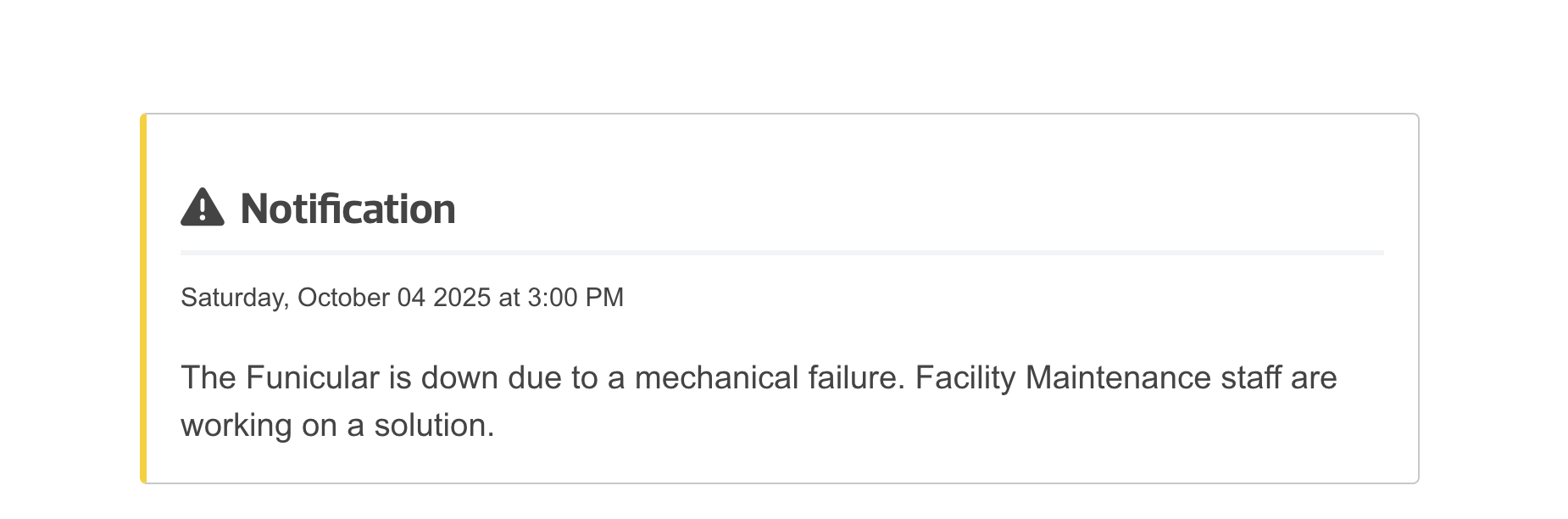Click the word The starting the message
1568x519 pixels.
(209, 378)
